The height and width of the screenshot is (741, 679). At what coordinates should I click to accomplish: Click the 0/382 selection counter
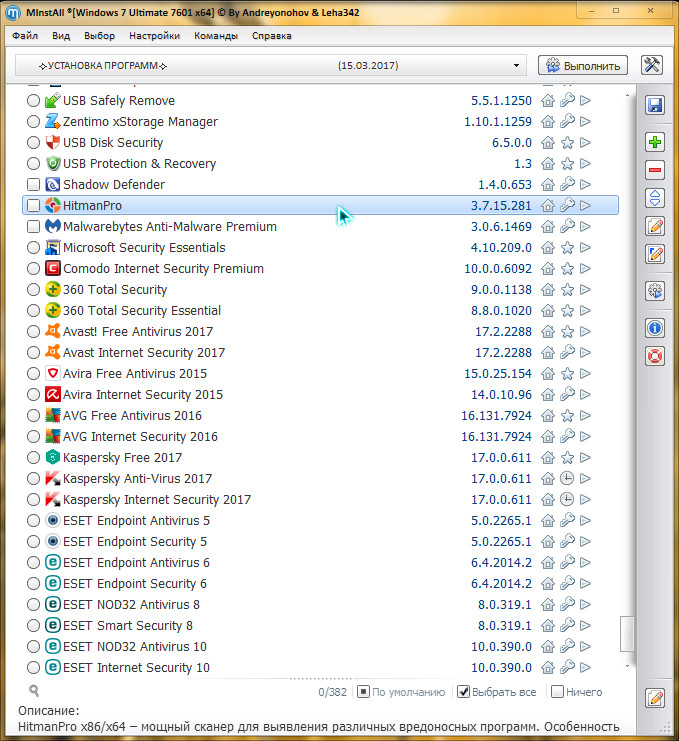tap(332, 692)
